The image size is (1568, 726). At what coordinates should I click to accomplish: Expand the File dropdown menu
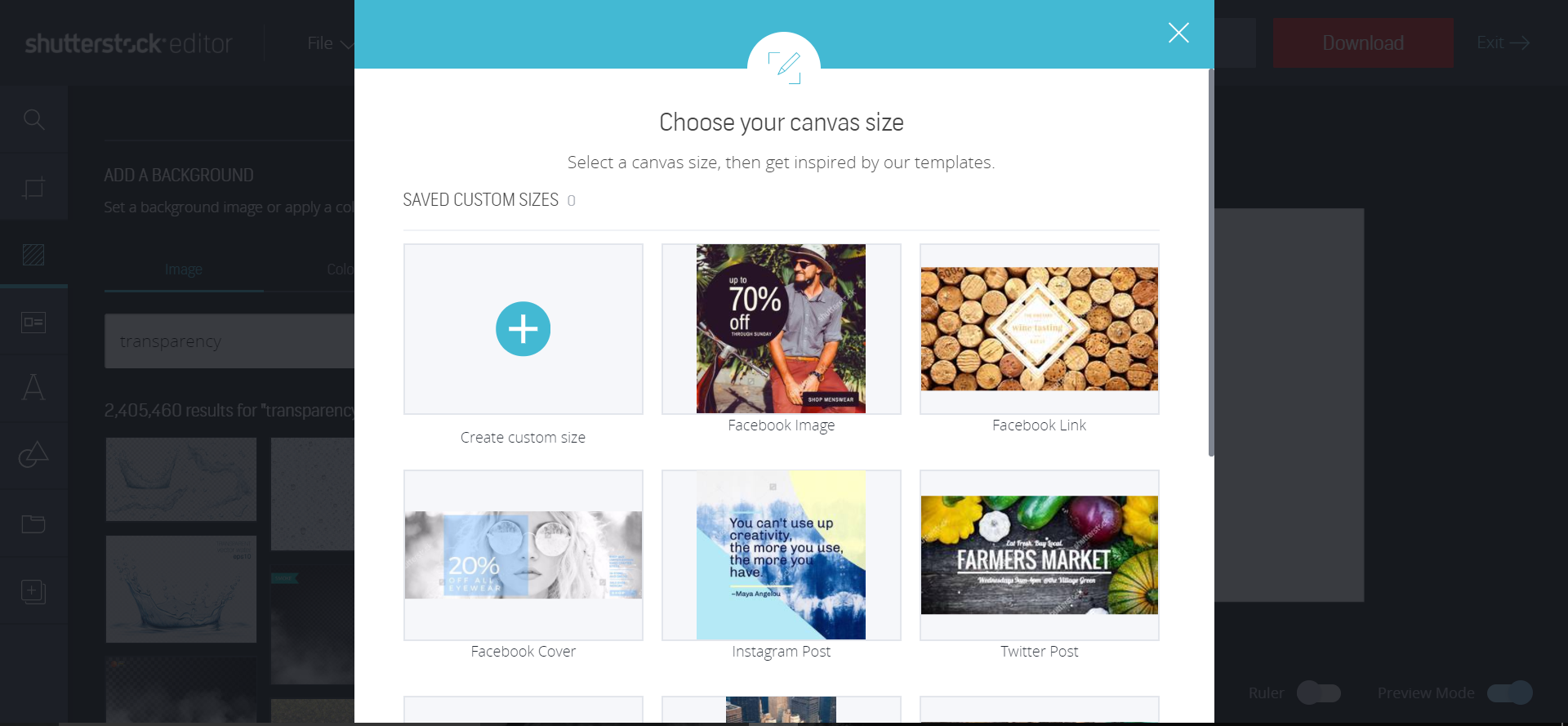tap(331, 43)
